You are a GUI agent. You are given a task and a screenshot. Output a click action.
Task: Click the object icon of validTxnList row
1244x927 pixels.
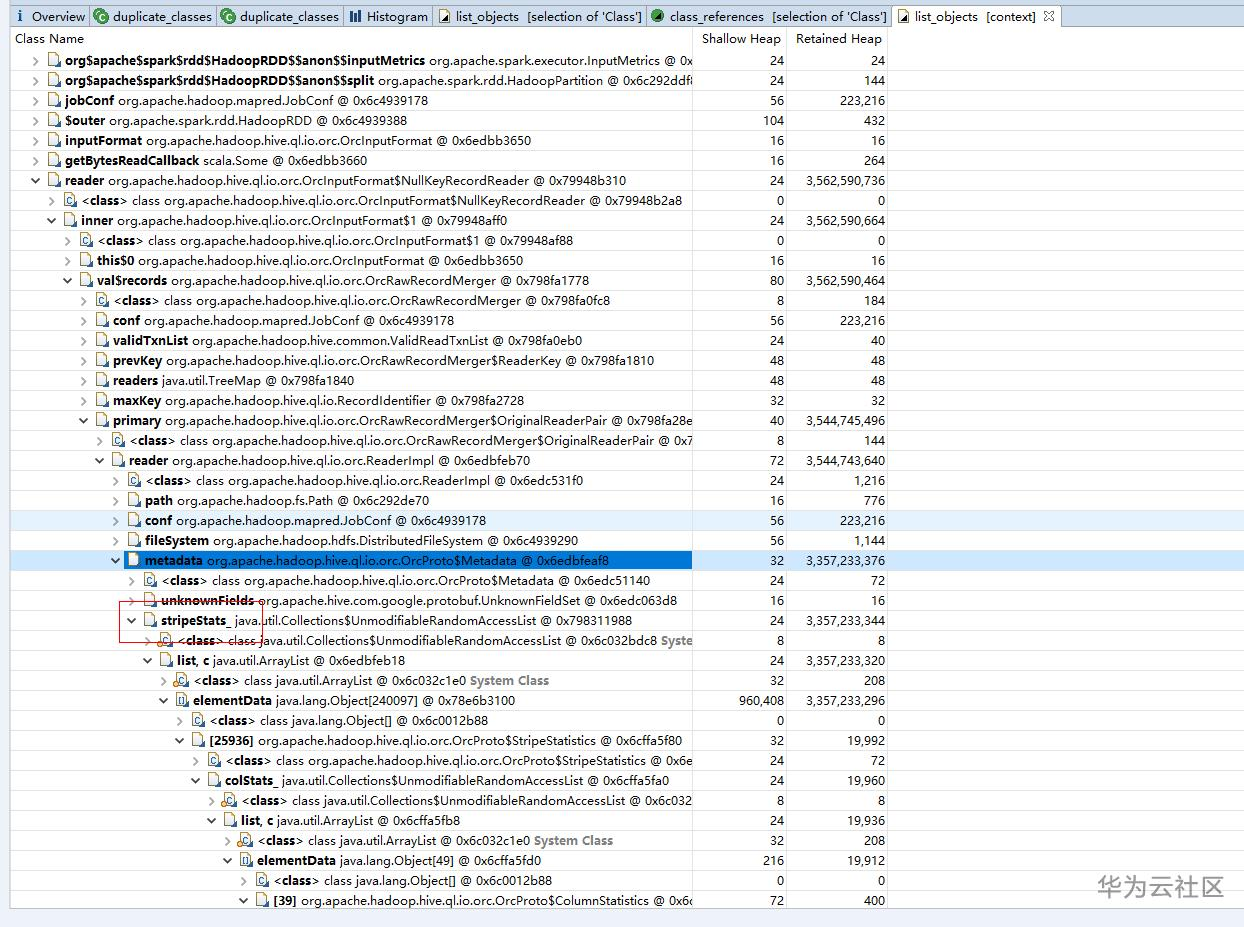102,340
